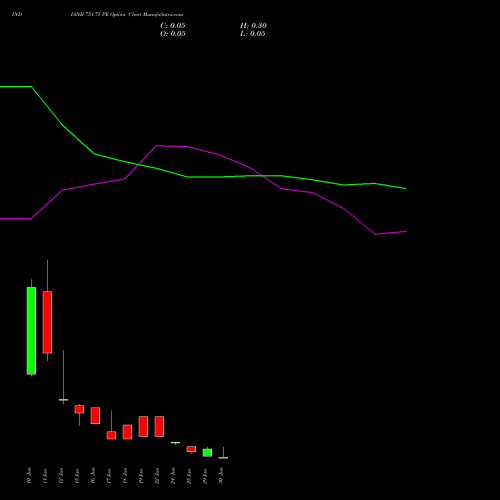
Task: Select the tallest red candlestick
Action: [x=47, y=322]
